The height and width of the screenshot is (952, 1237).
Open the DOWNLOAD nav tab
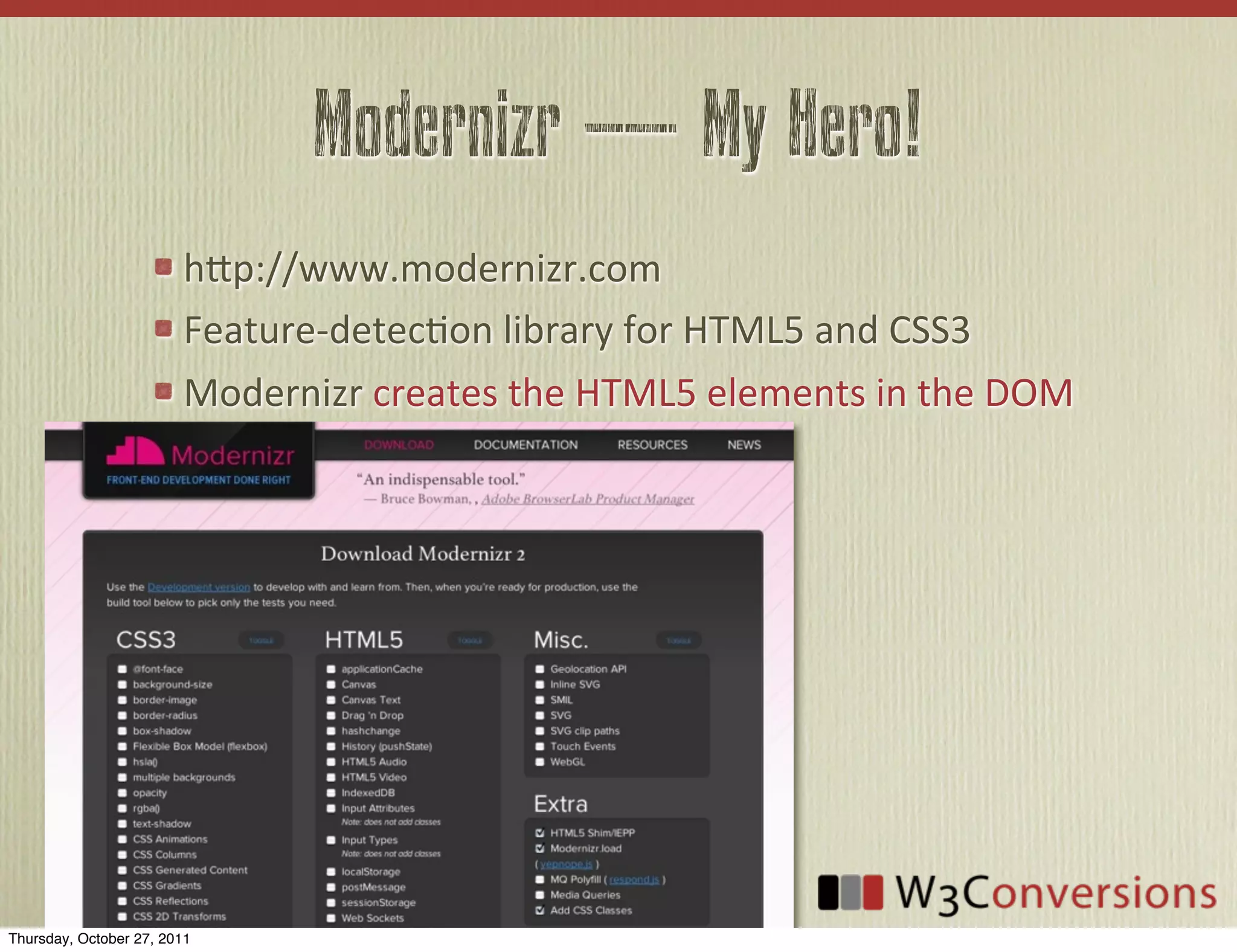point(399,445)
